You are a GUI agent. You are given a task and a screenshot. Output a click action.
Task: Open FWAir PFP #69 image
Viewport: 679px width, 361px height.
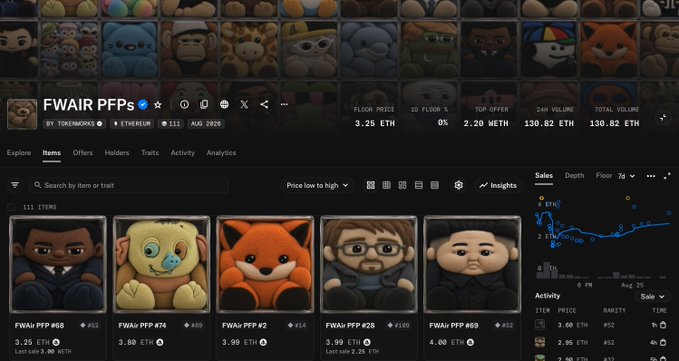[472, 264]
